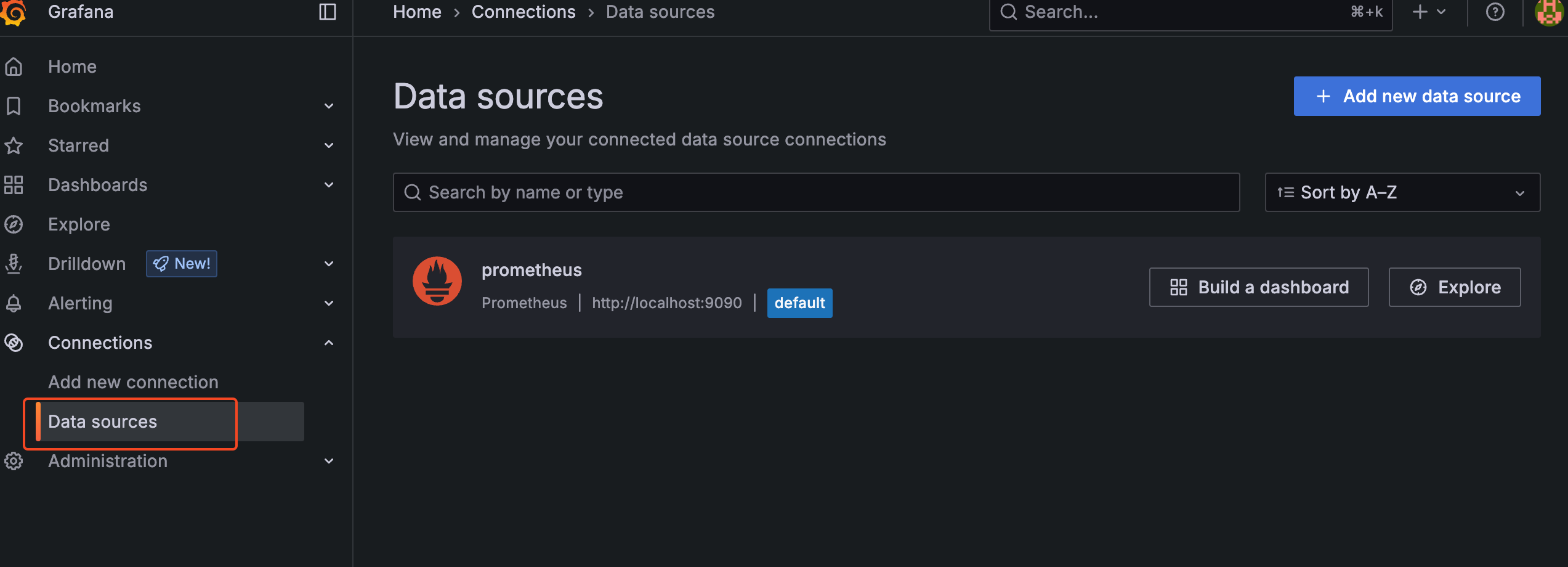Click the Prometheus type label text
Screen dimensions: 1568x567
524,303
